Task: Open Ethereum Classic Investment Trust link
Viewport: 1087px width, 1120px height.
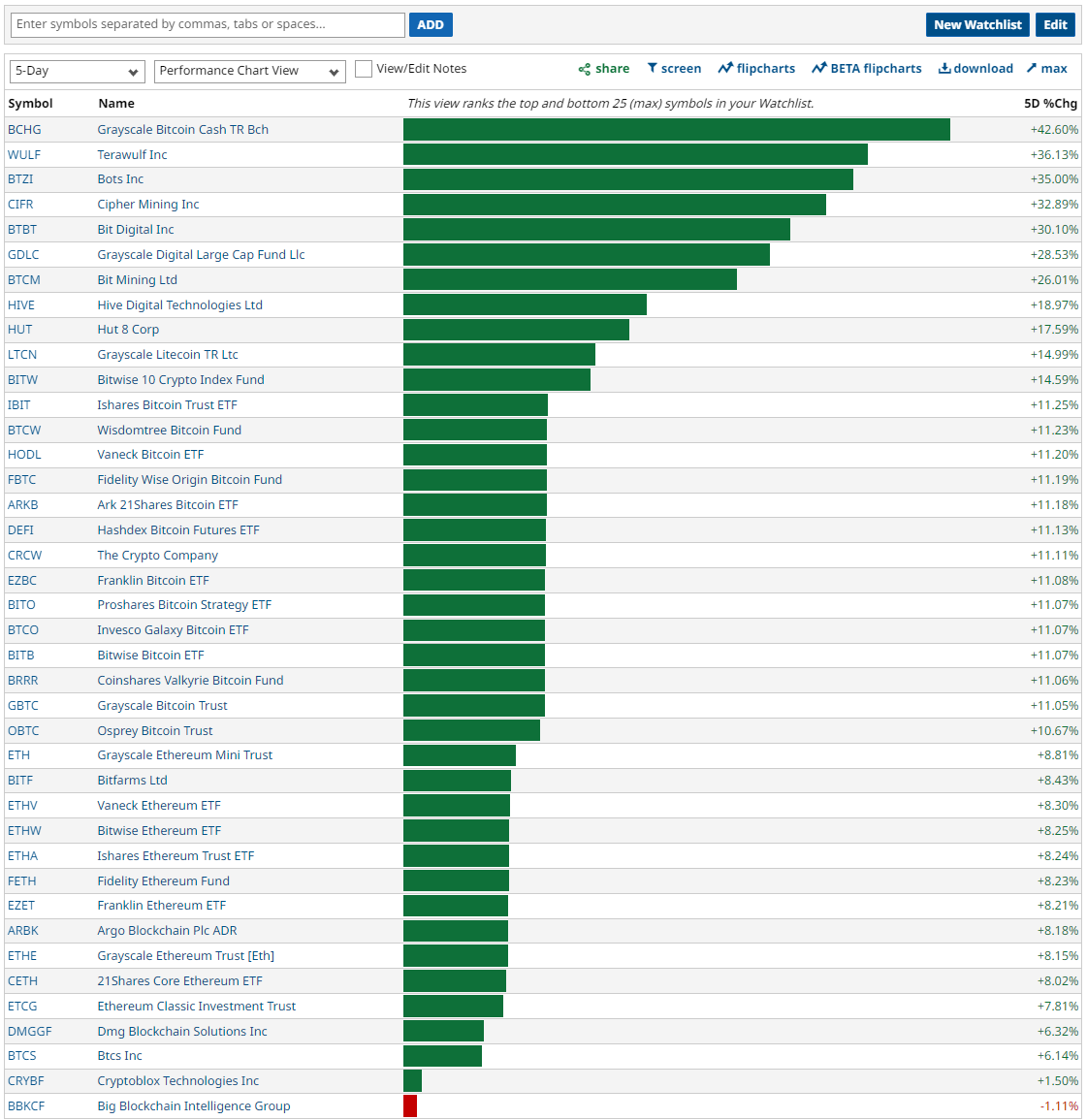Action: [197, 1007]
